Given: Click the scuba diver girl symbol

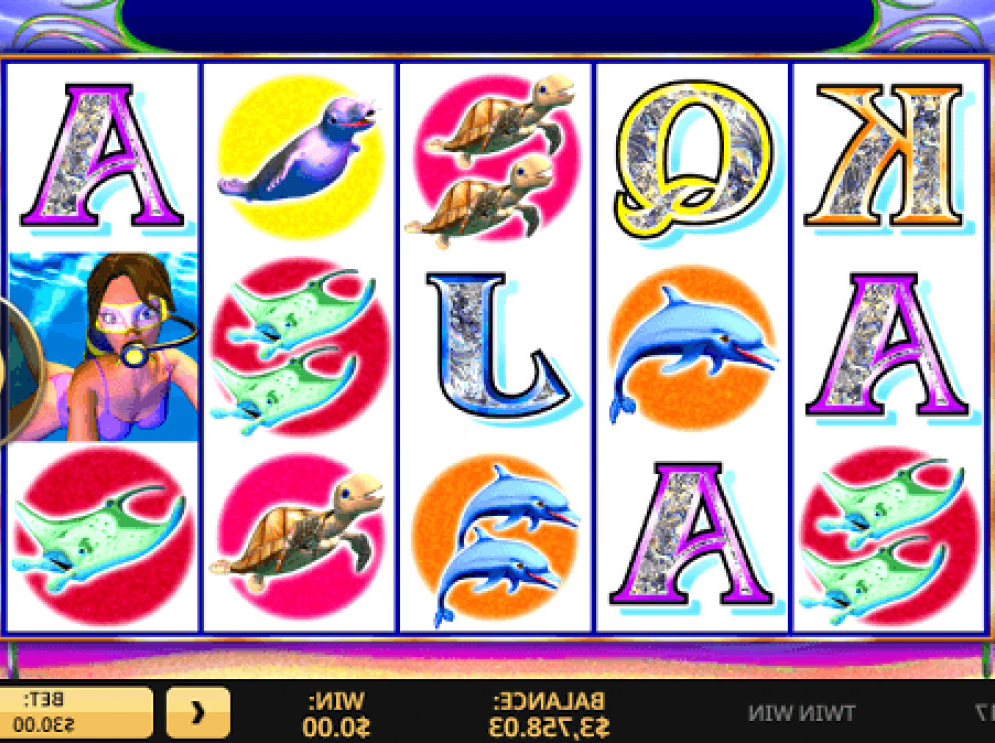Looking at the screenshot, I should [x=103, y=346].
